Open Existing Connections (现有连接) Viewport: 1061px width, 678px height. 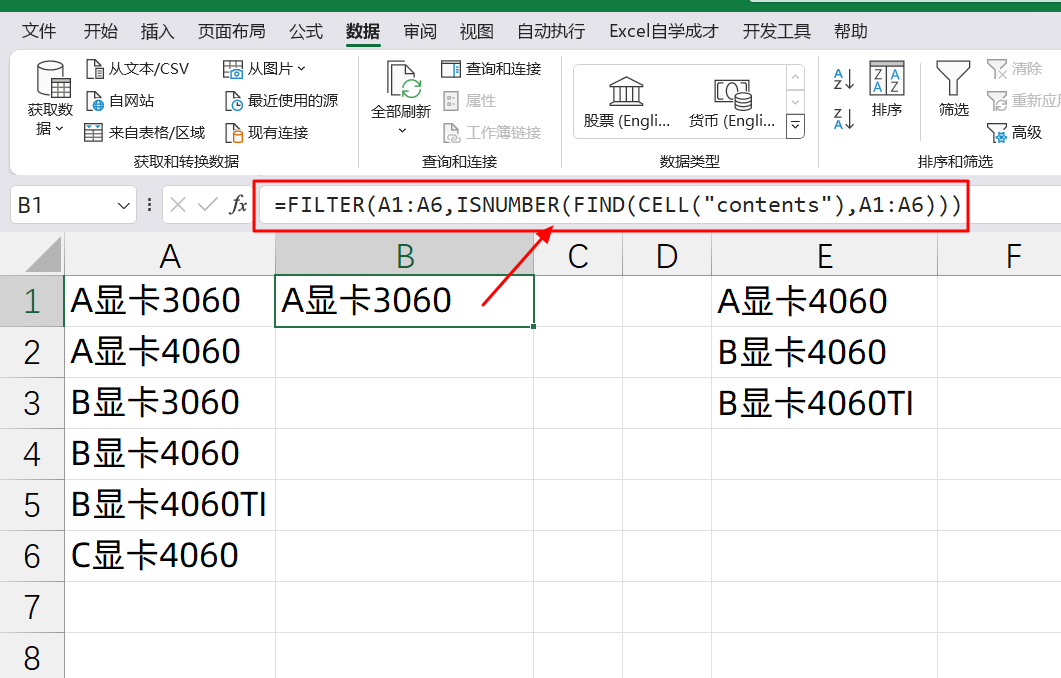point(266,133)
